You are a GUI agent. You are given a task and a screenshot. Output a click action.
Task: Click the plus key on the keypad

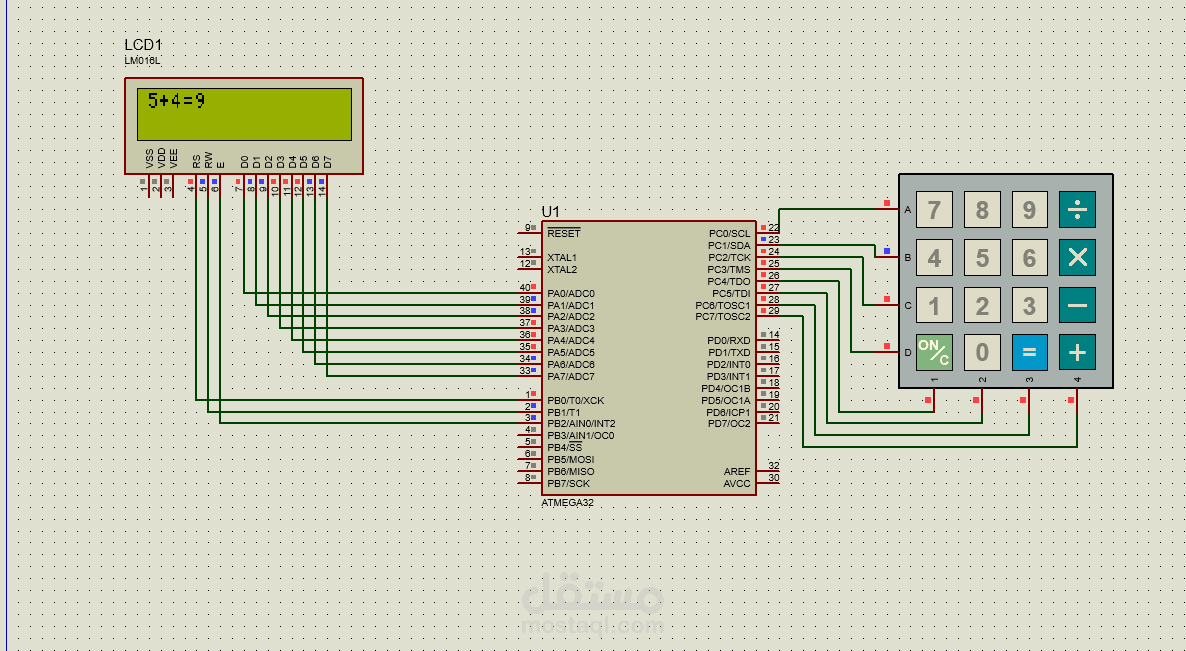pyautogui.click(x=1077, y=353)
